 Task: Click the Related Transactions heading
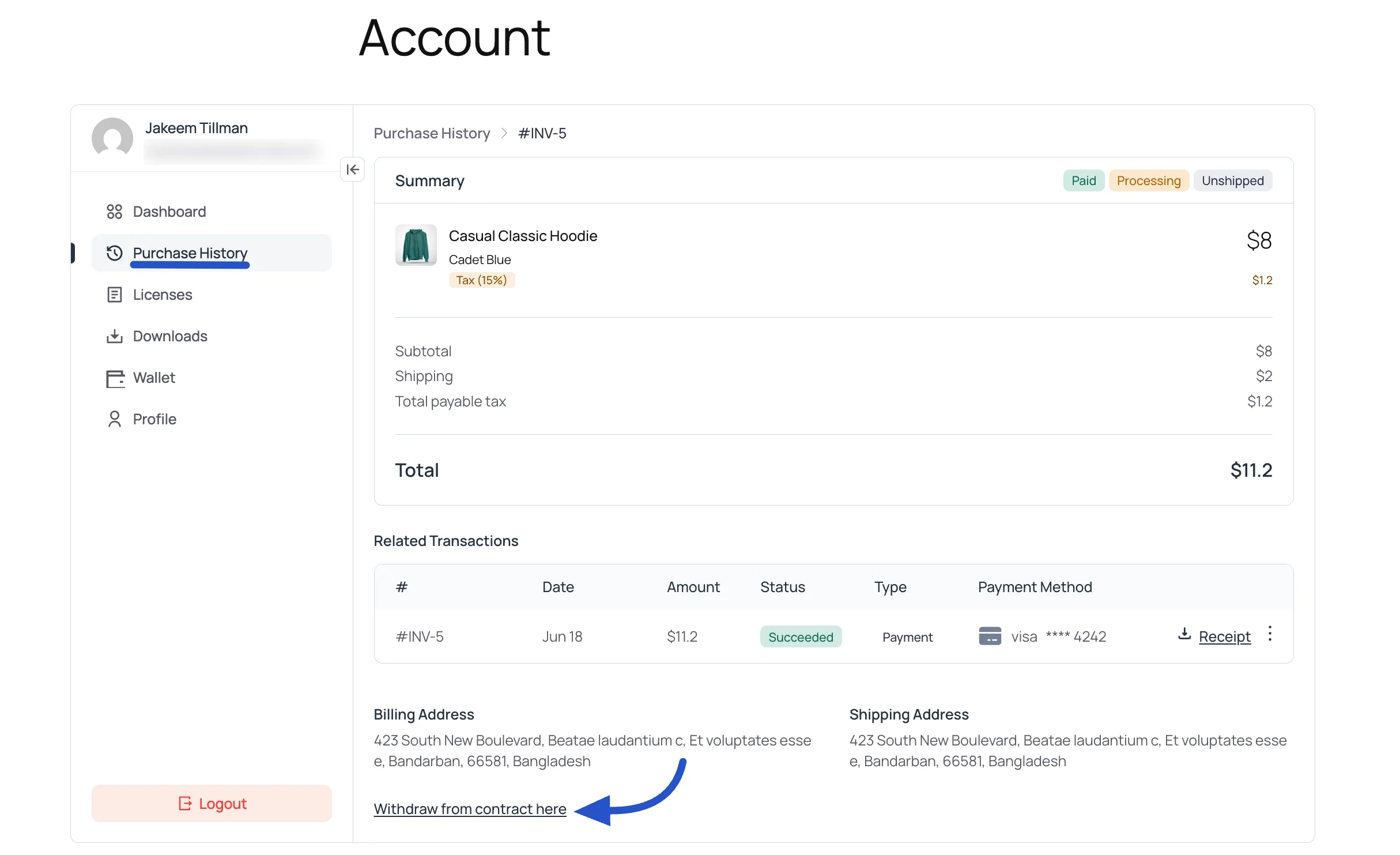446,541
